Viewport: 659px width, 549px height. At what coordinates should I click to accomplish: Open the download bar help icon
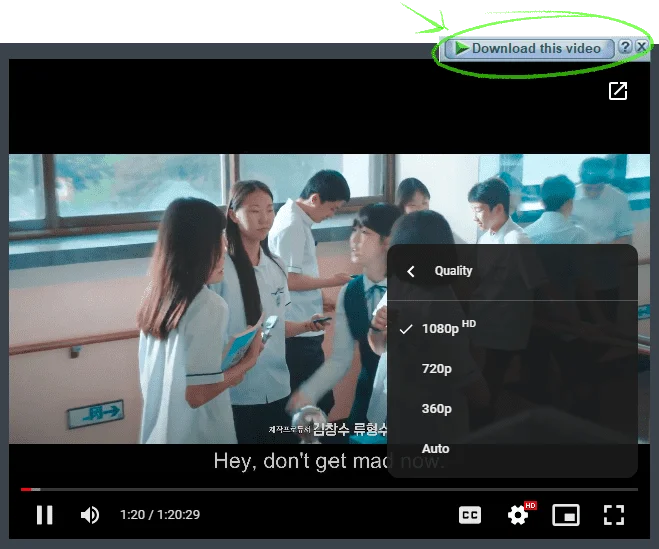pos(625,46)
